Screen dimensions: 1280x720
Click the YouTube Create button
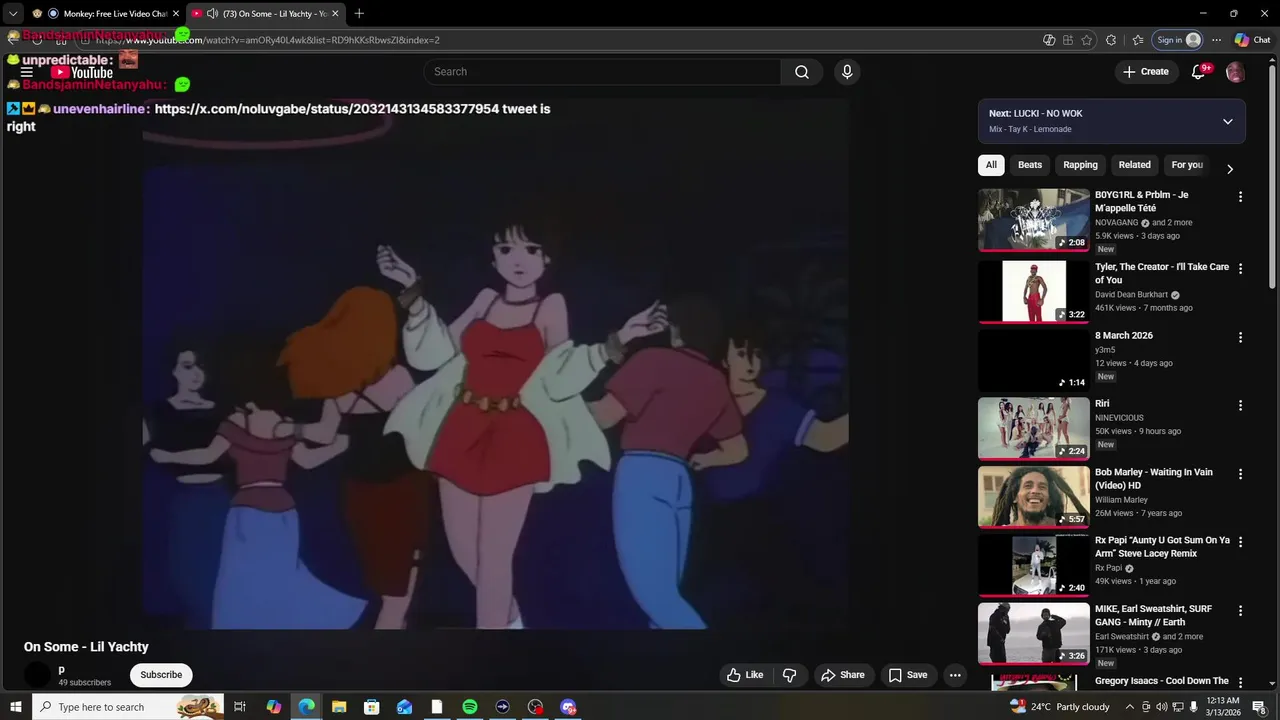pyautogui.click(x=1146, y=72)
